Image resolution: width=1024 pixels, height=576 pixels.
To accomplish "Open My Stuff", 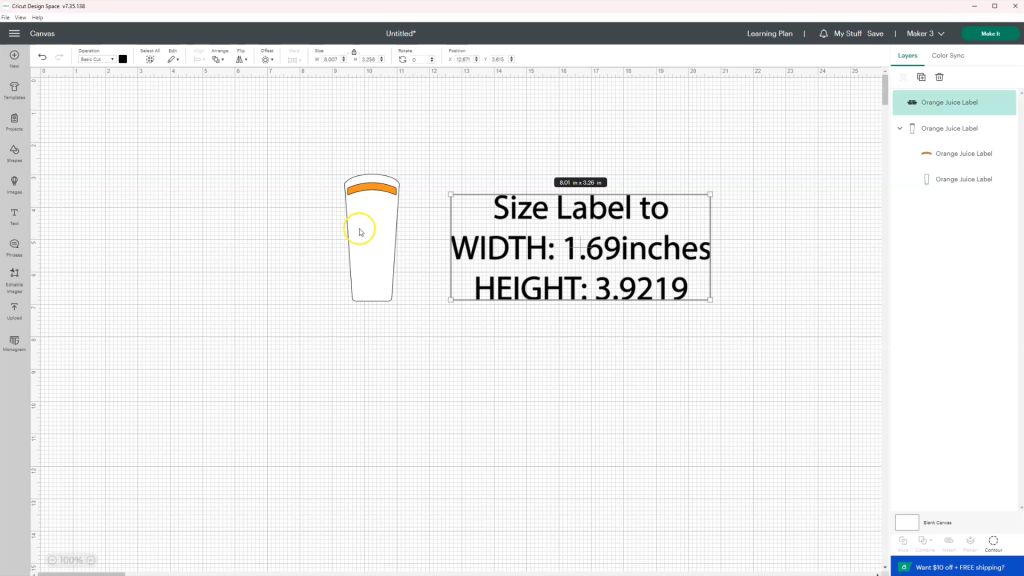I will 848,33.
